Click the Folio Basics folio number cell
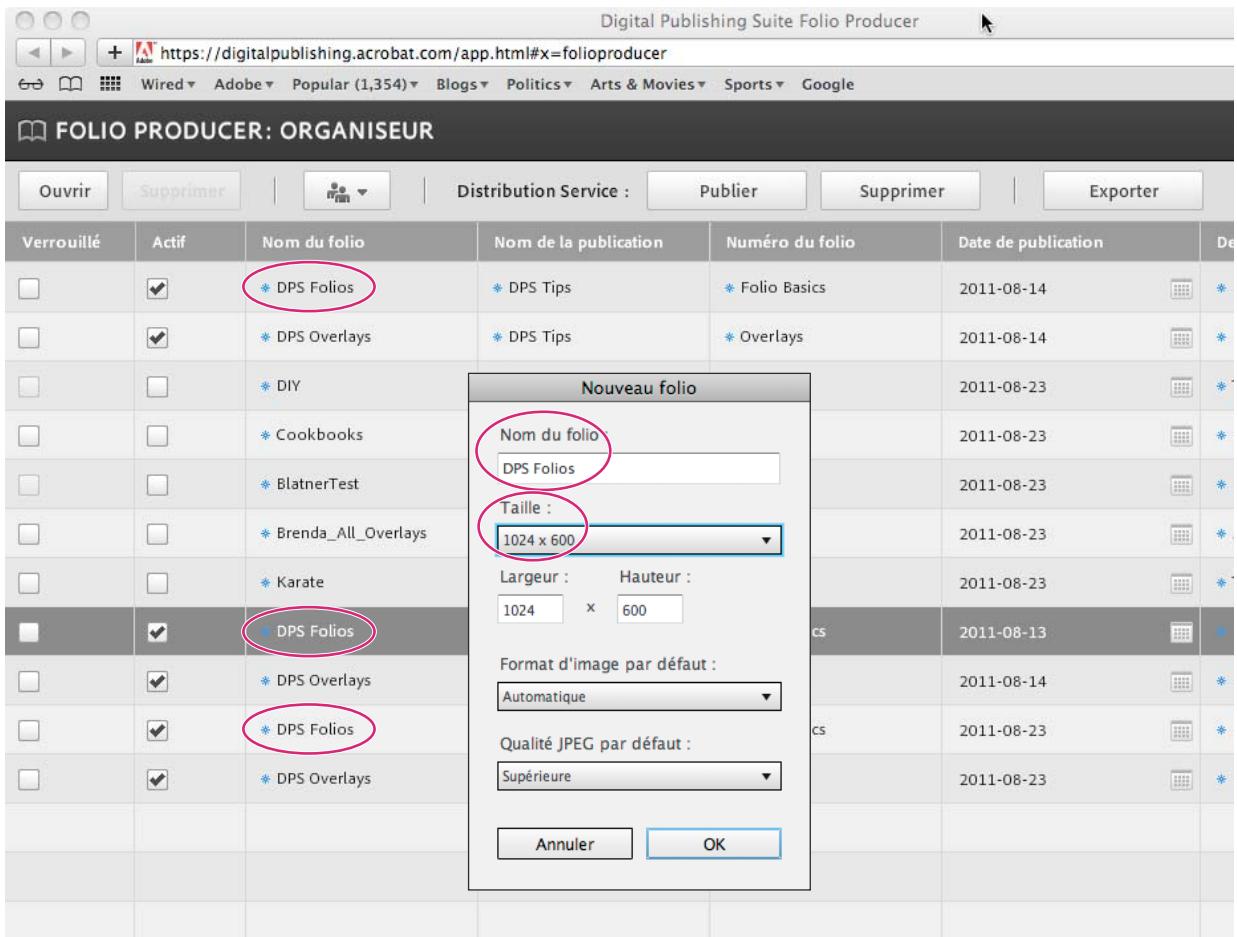Image resolution: width=1237 pixels, height=937 pixels. click(x=782, y=289)
